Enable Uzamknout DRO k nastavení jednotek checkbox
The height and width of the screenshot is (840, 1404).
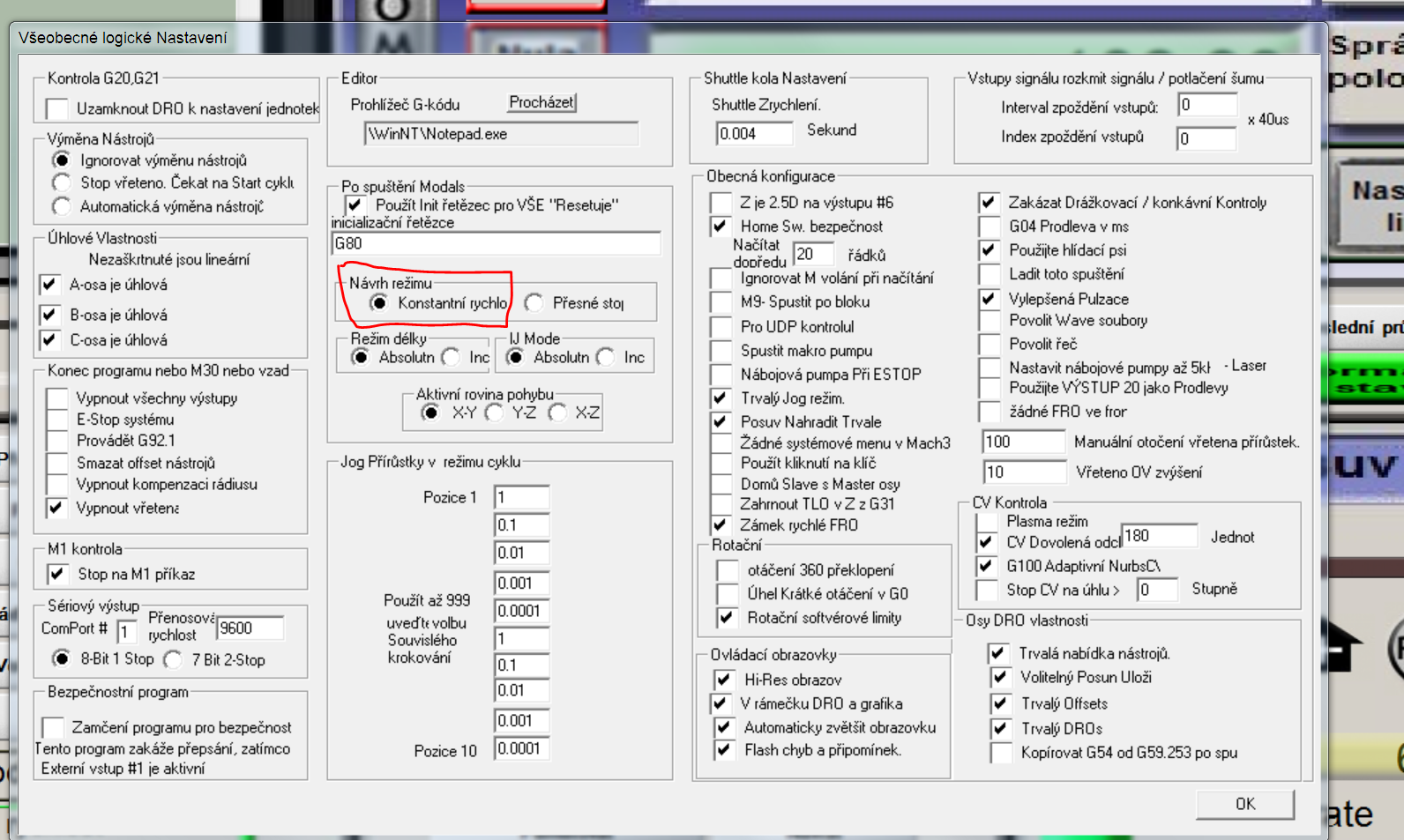(x=57, y=109)
